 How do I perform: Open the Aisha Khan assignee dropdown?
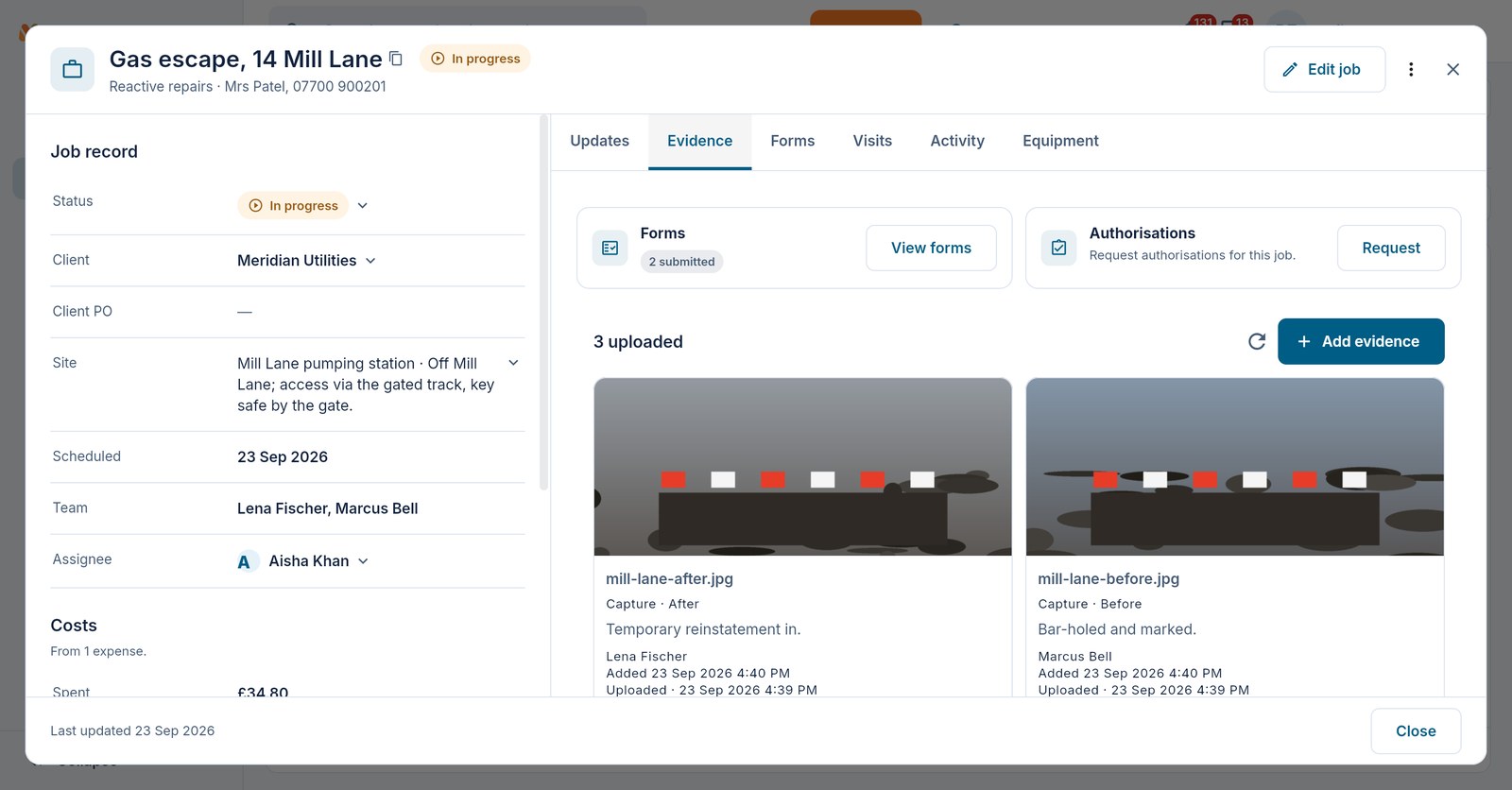[363, 561]
